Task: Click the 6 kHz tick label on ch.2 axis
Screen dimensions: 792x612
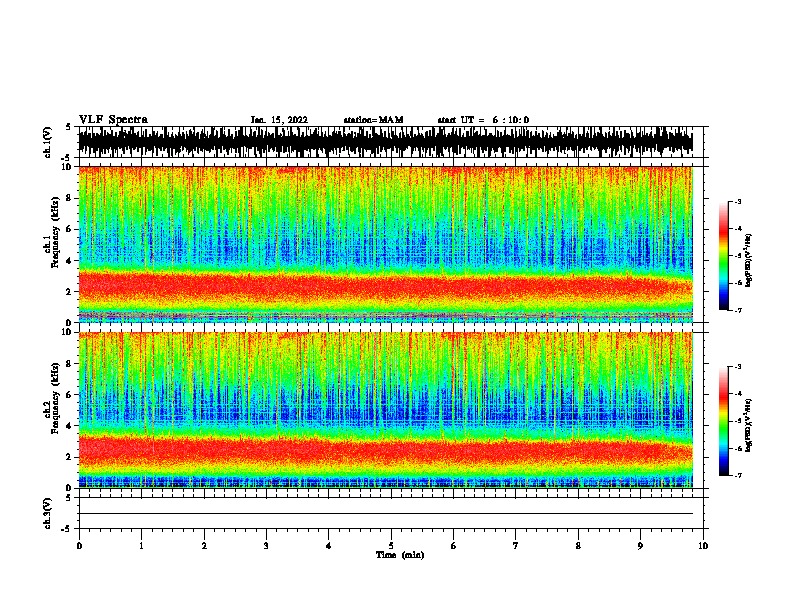Action: click(70, 395)
